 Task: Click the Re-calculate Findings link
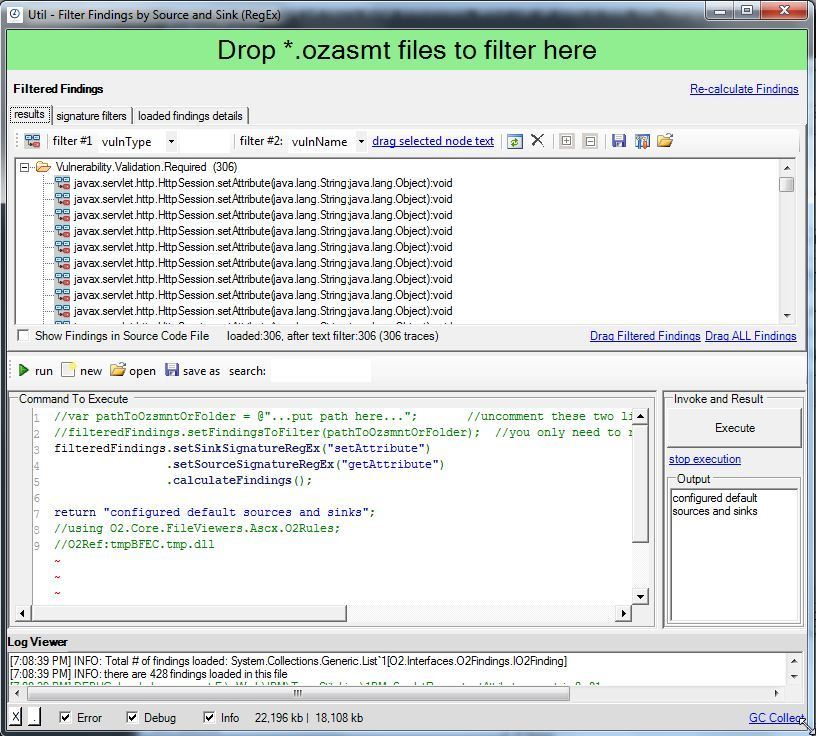tap(744, 89)
